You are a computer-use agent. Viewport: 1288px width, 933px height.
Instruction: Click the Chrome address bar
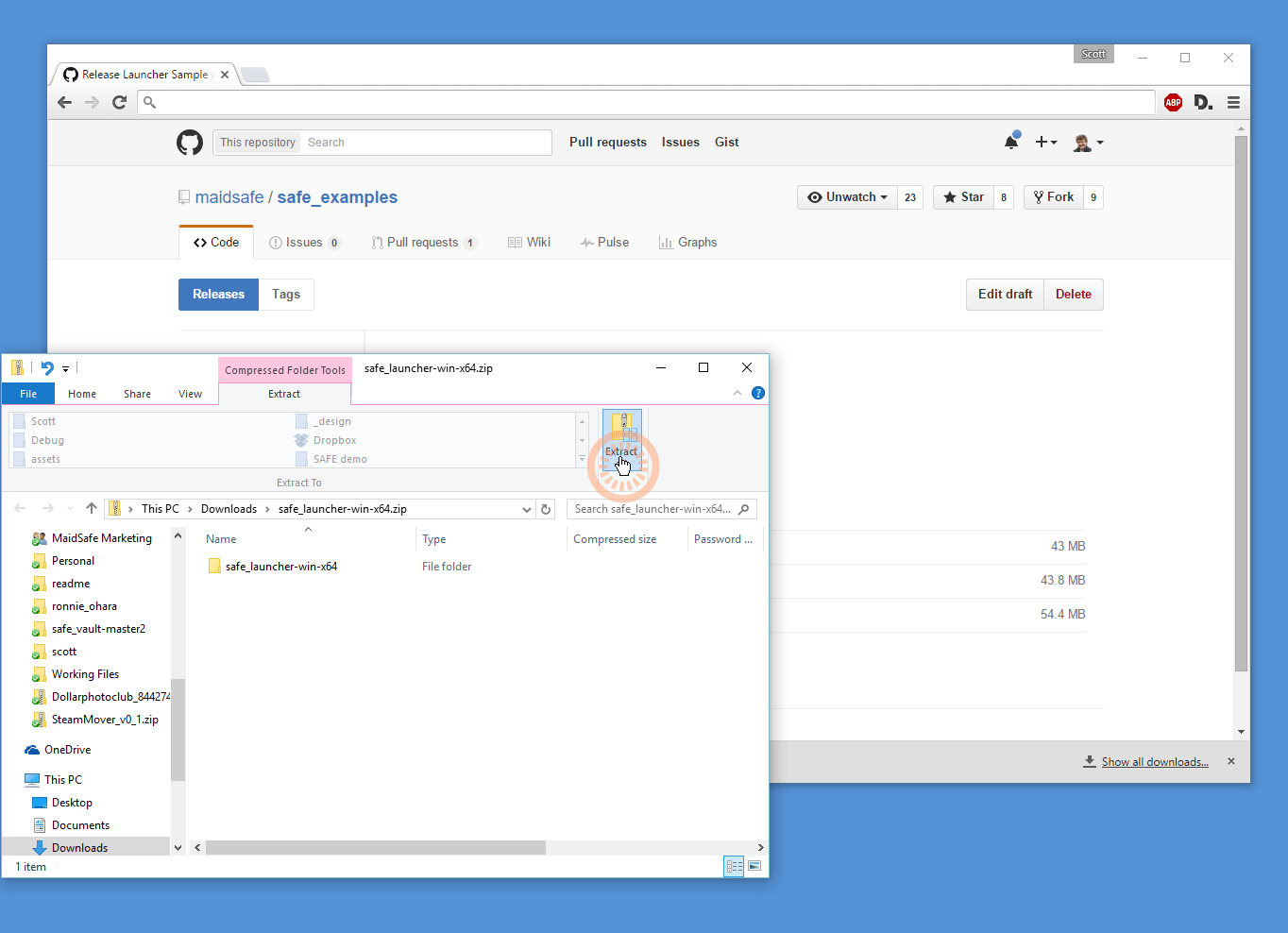pos(646,102)
